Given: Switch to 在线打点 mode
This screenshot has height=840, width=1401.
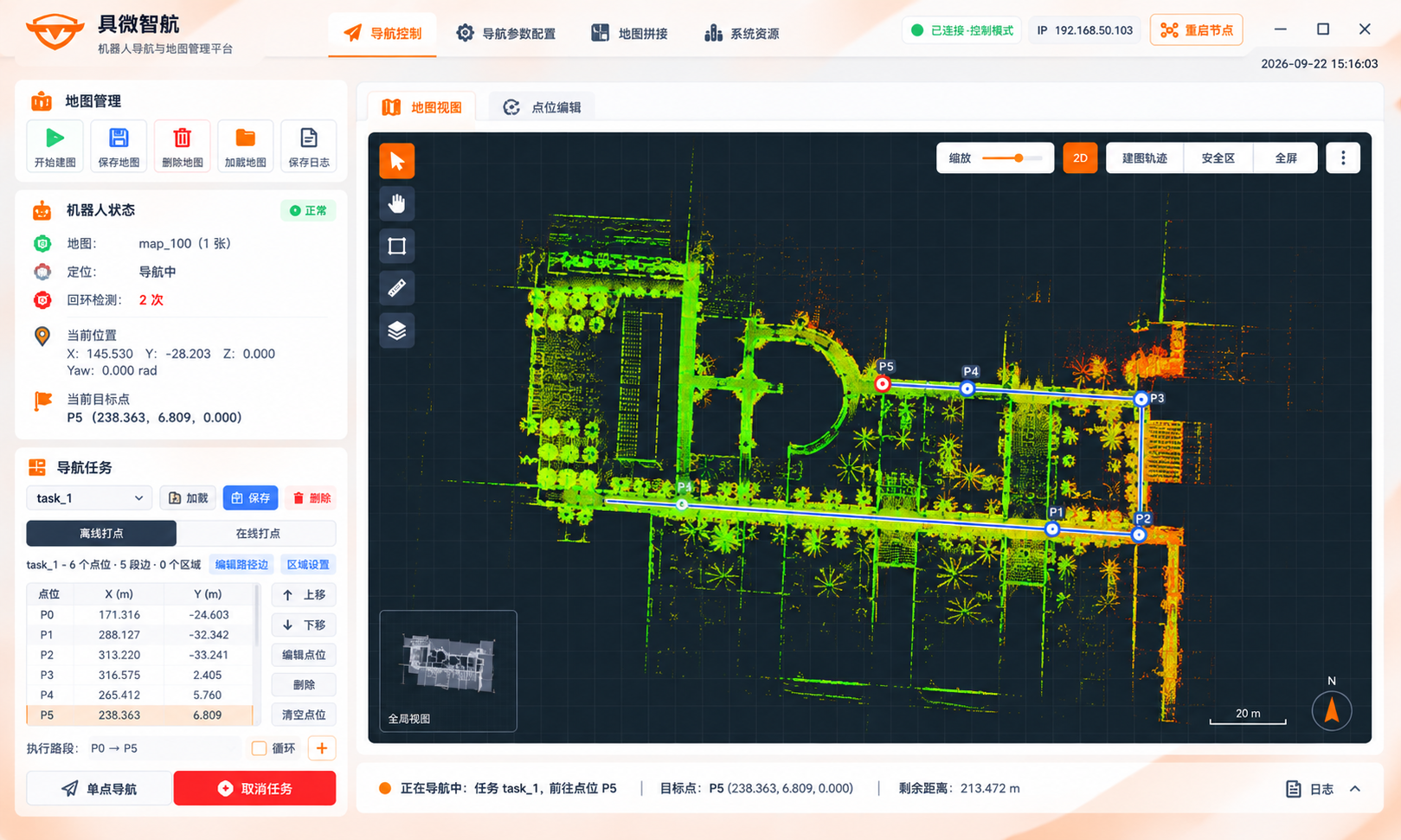Looking at the screenshot, I should pos(258,533).
